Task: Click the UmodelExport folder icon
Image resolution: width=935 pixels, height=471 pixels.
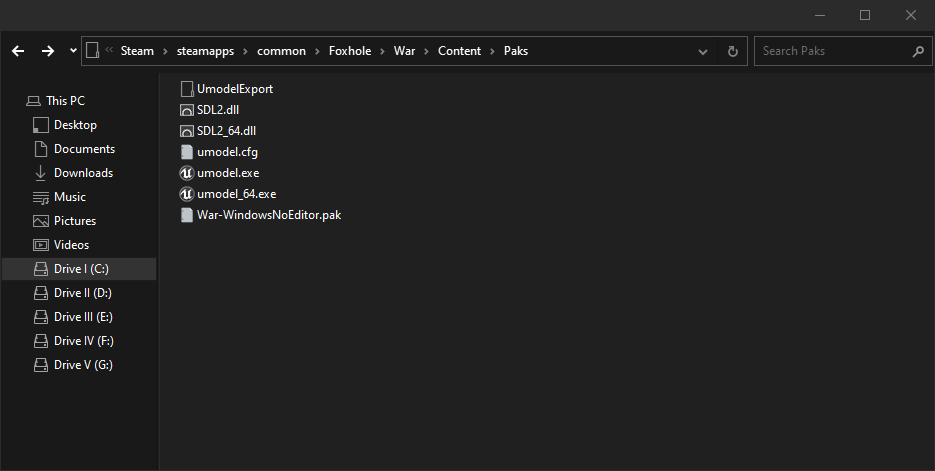Action: click(x=186, y=89)
